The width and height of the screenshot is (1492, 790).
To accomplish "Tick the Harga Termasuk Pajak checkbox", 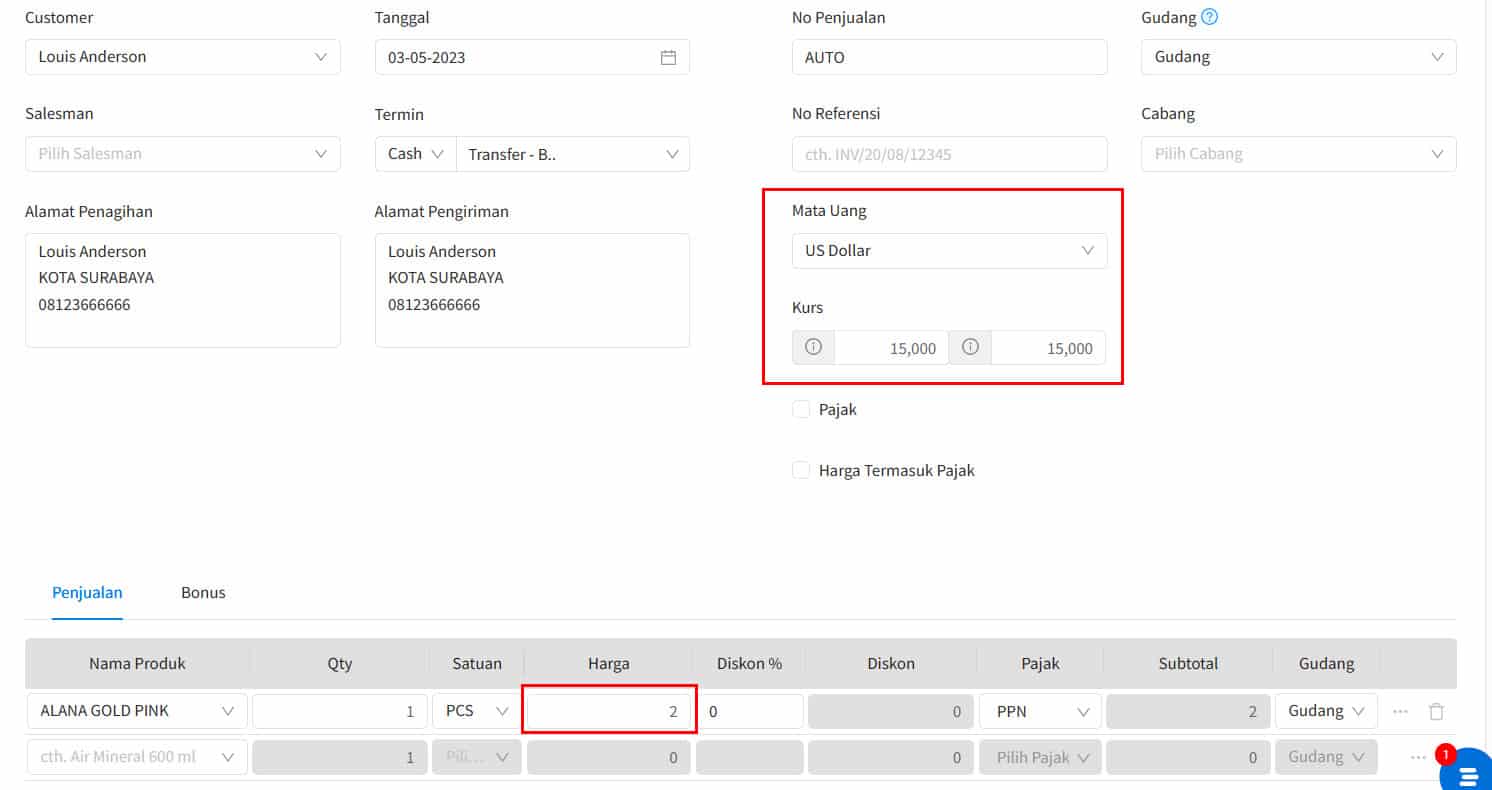I will (801, 470).
